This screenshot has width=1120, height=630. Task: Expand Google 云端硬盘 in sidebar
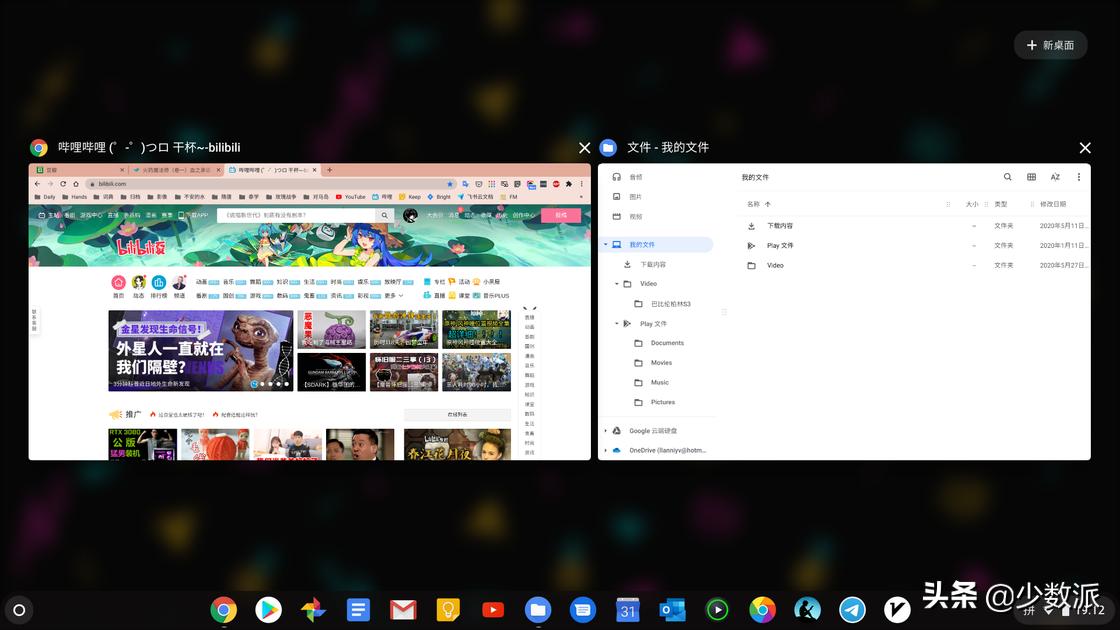[x=606, y=431]
